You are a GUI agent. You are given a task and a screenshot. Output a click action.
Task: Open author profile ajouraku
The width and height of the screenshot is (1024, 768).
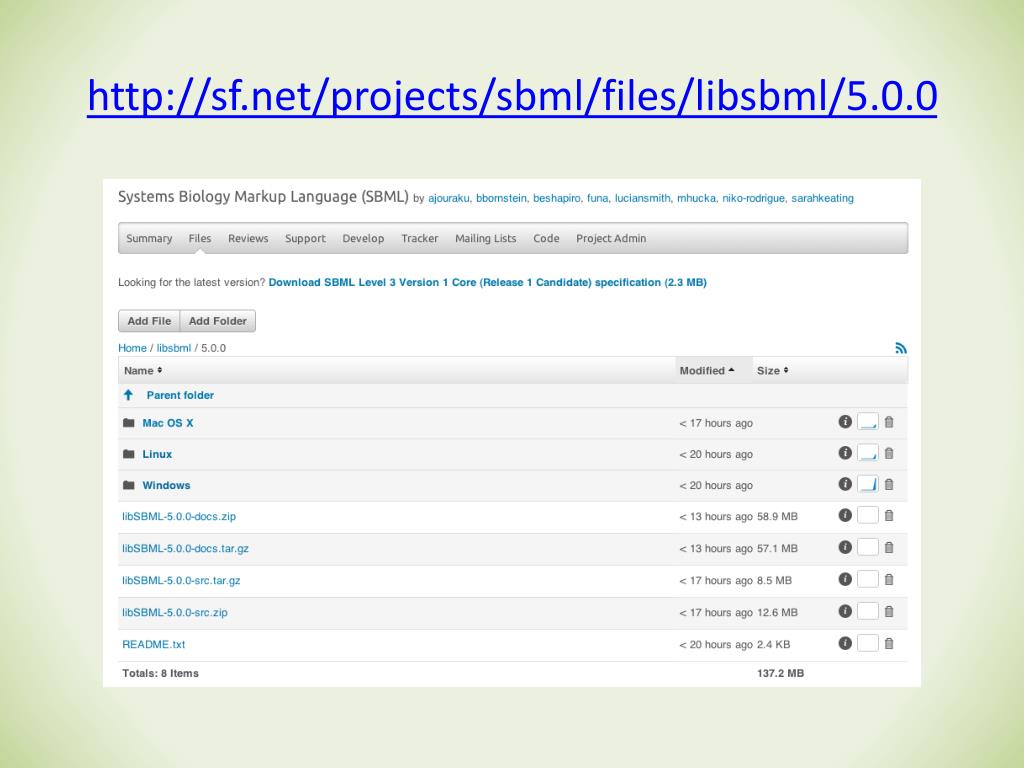click(448, 198)
